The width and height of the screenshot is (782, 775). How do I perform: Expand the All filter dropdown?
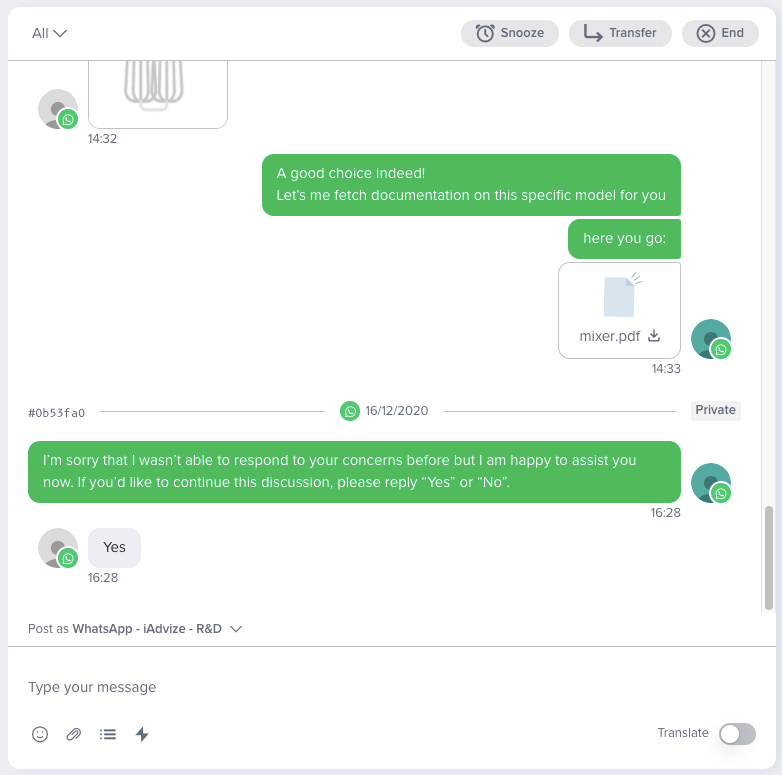pos(49,33)
